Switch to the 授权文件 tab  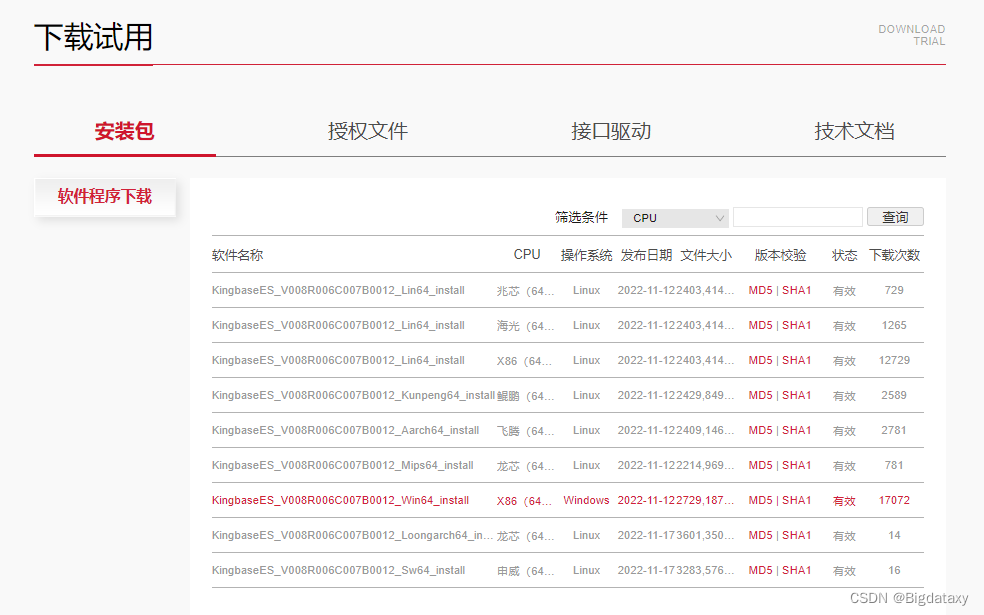point(368,131)
